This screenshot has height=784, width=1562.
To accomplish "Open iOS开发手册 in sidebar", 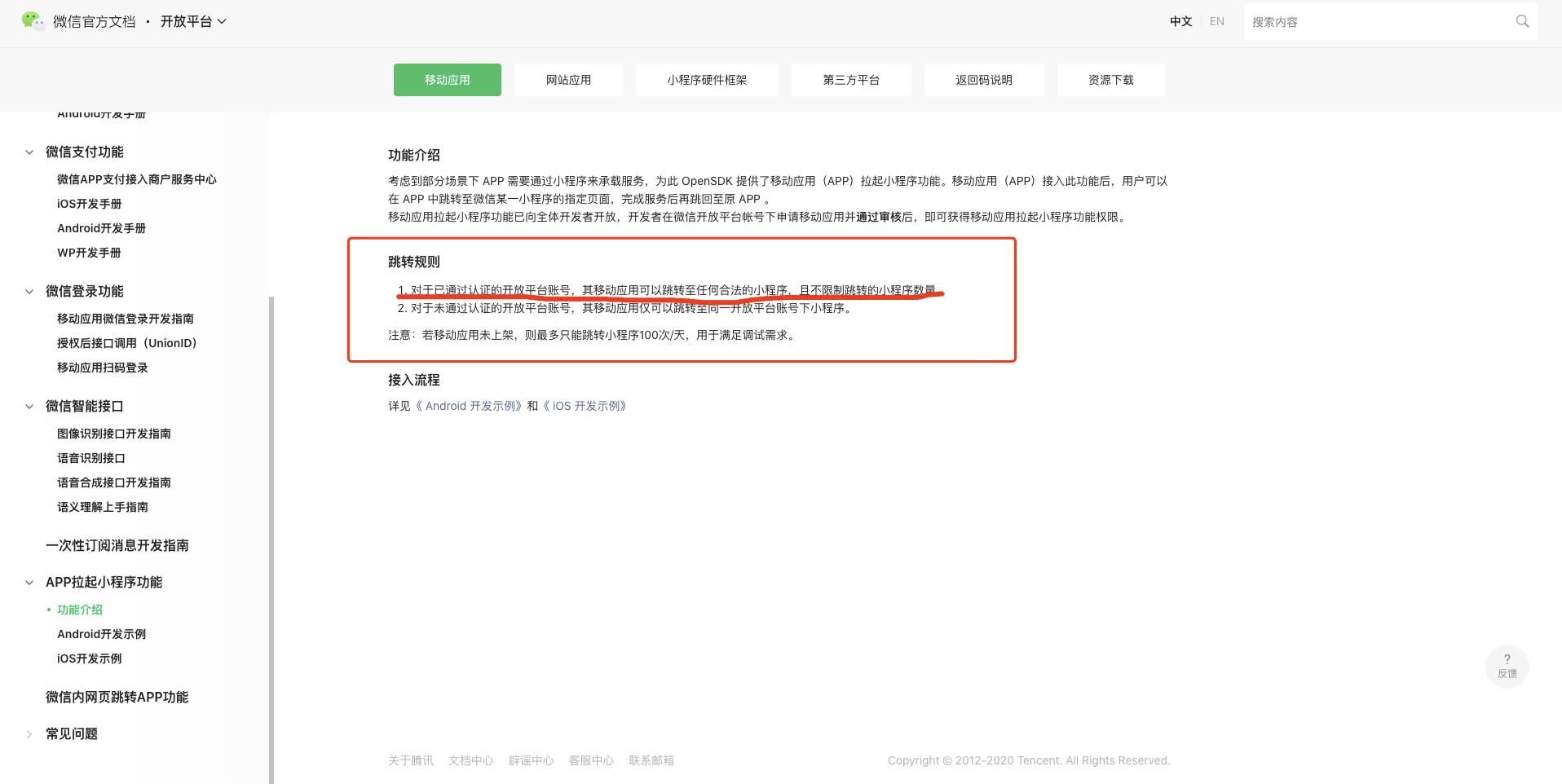I will point(90,204).
